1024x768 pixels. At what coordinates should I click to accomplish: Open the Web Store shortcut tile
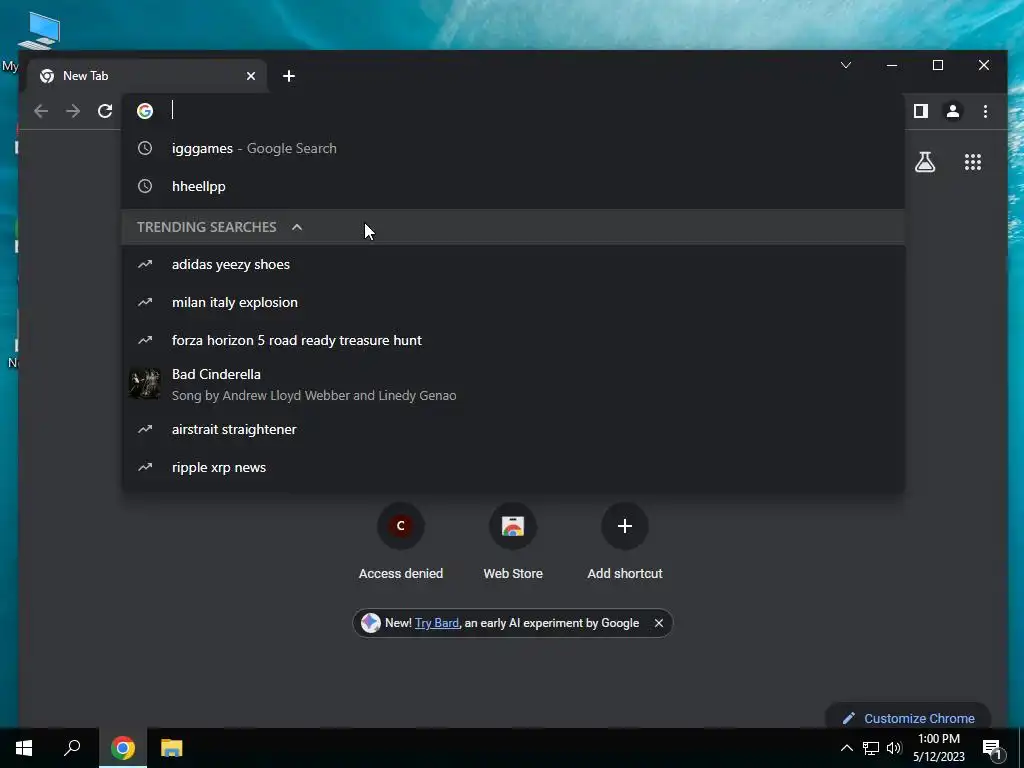click(513, 541)
